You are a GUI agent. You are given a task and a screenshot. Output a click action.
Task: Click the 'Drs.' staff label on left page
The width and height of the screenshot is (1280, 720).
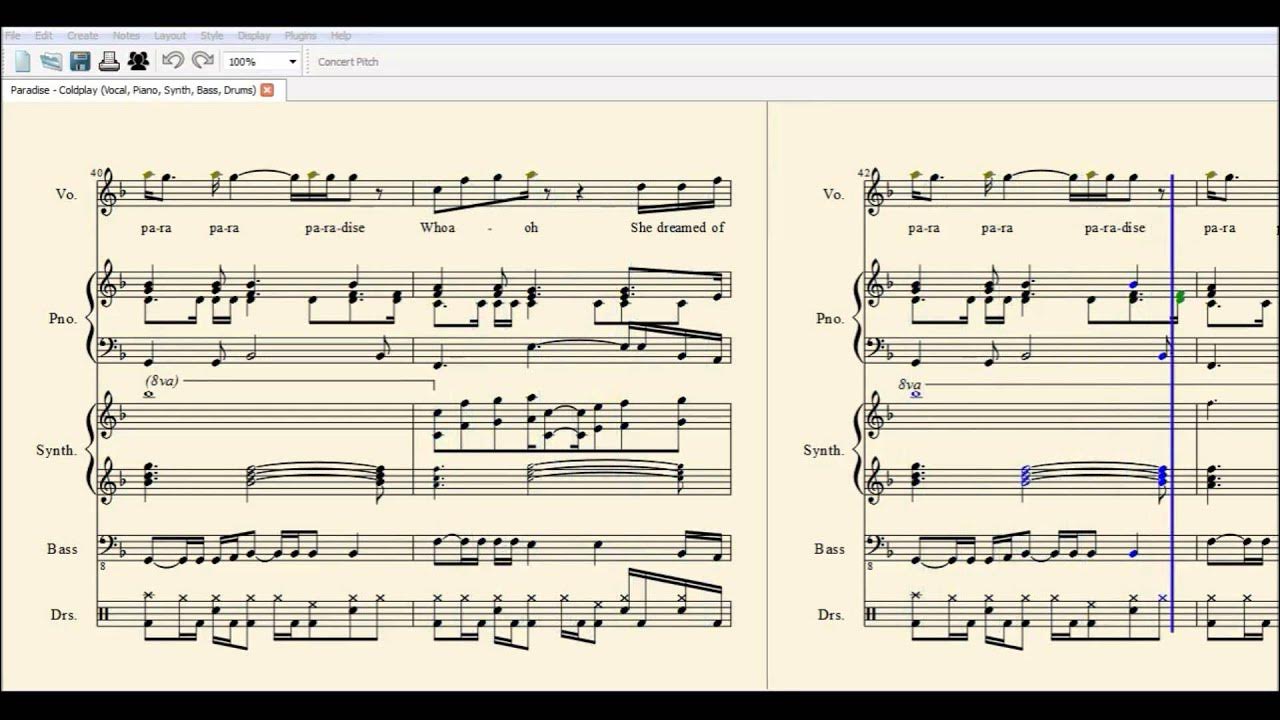[x=64, y=615]
